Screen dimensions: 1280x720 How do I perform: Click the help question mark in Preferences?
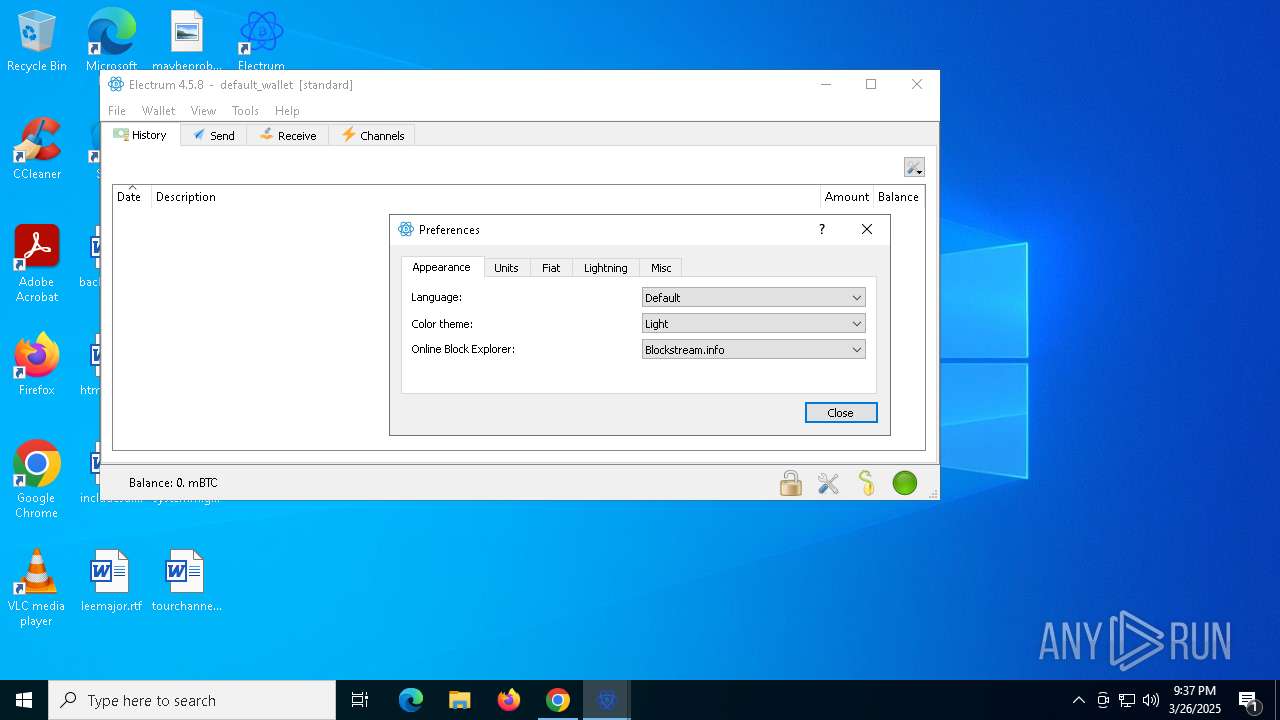coord(822,229)
